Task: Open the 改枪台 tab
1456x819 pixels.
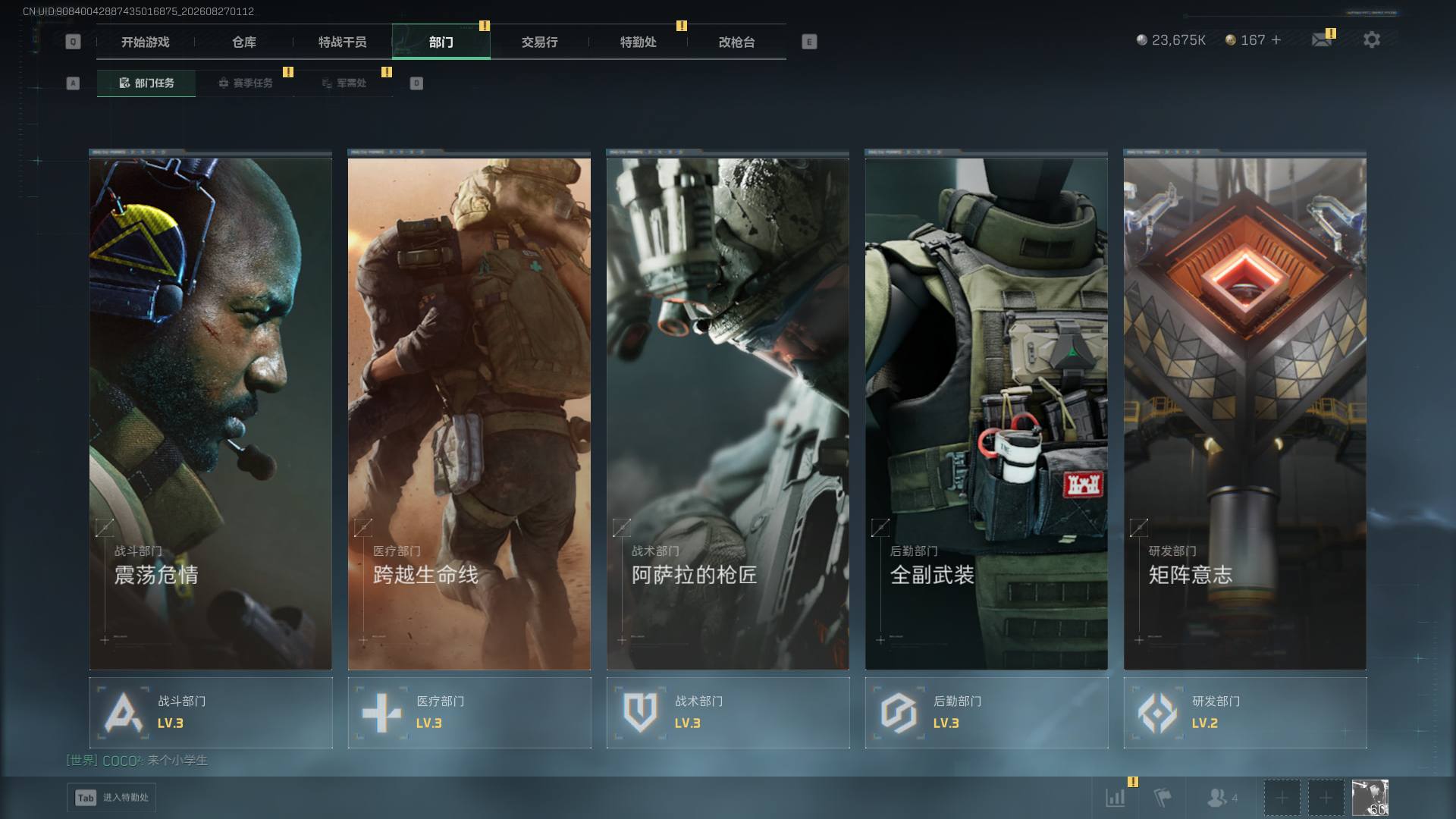Action: pos(737,42)
